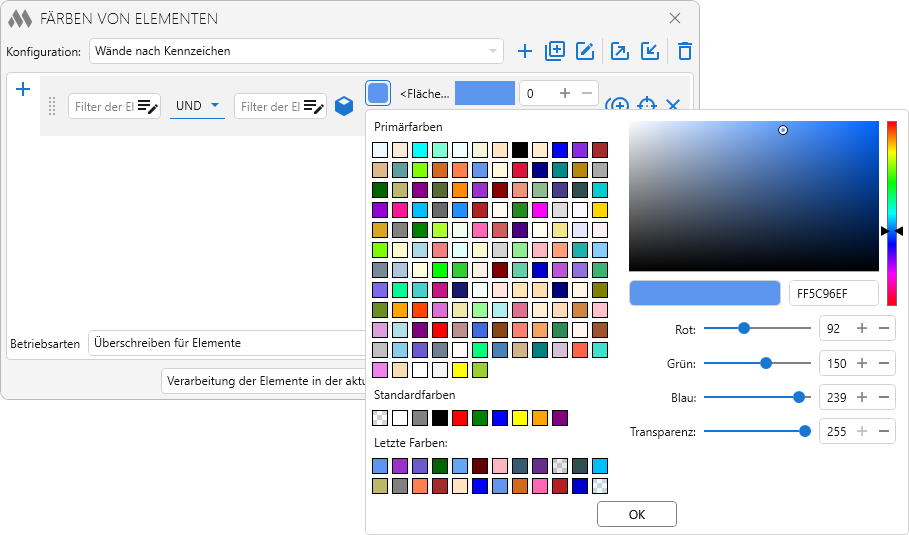The height and width of the screenshot is (535, 909).
Task: Increase the Grün value with plus
Action: (x=862, y=363)
